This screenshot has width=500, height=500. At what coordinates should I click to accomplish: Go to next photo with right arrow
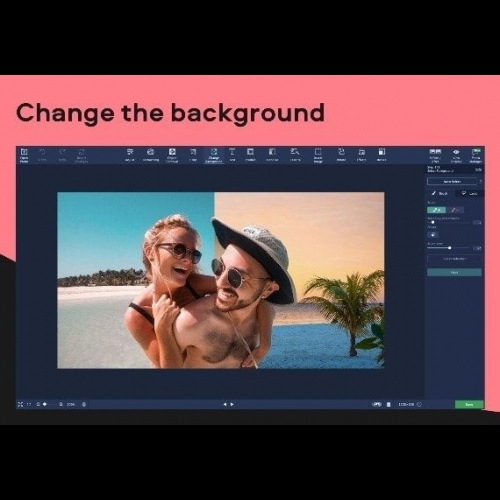tap(232, 404)
